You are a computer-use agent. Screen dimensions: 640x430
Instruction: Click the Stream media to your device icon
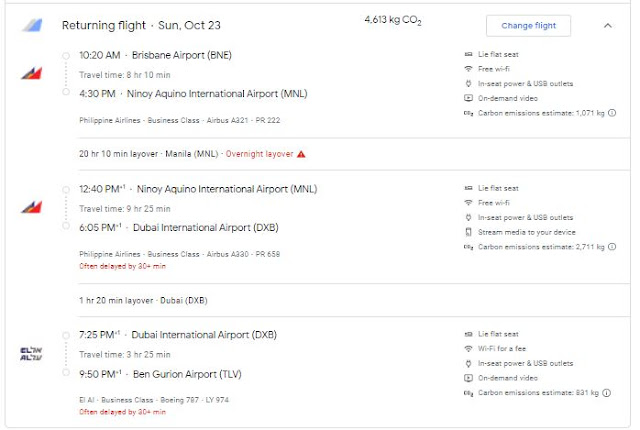468,232
